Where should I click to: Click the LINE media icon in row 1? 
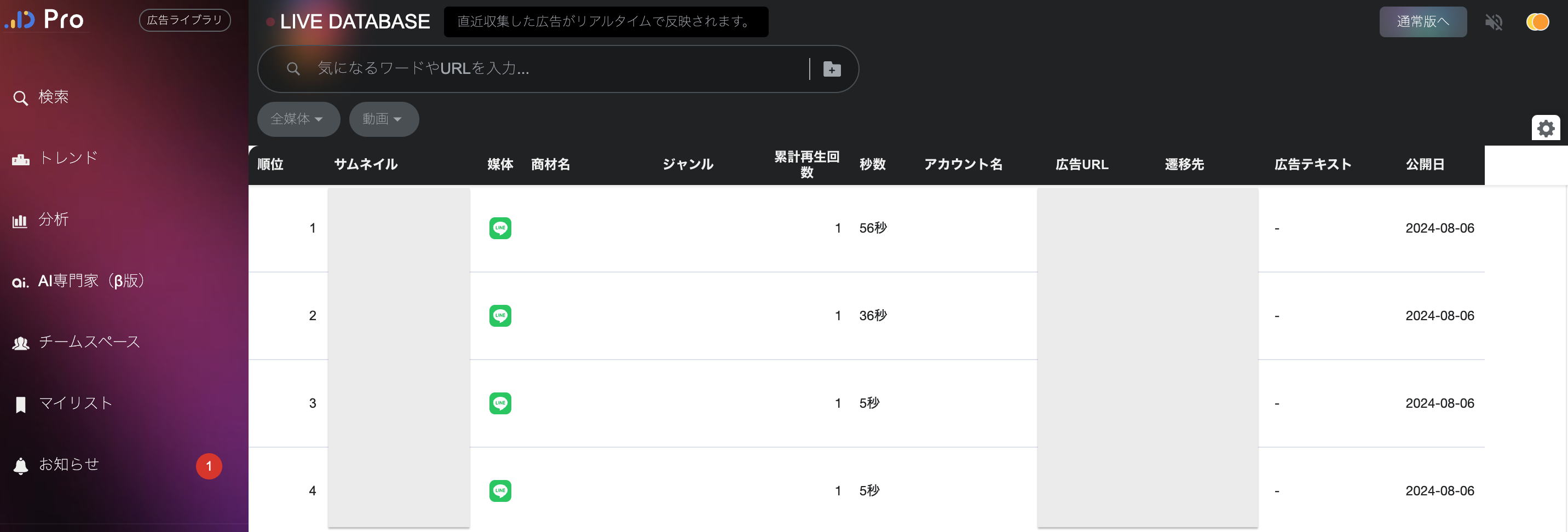pos(500,228)
